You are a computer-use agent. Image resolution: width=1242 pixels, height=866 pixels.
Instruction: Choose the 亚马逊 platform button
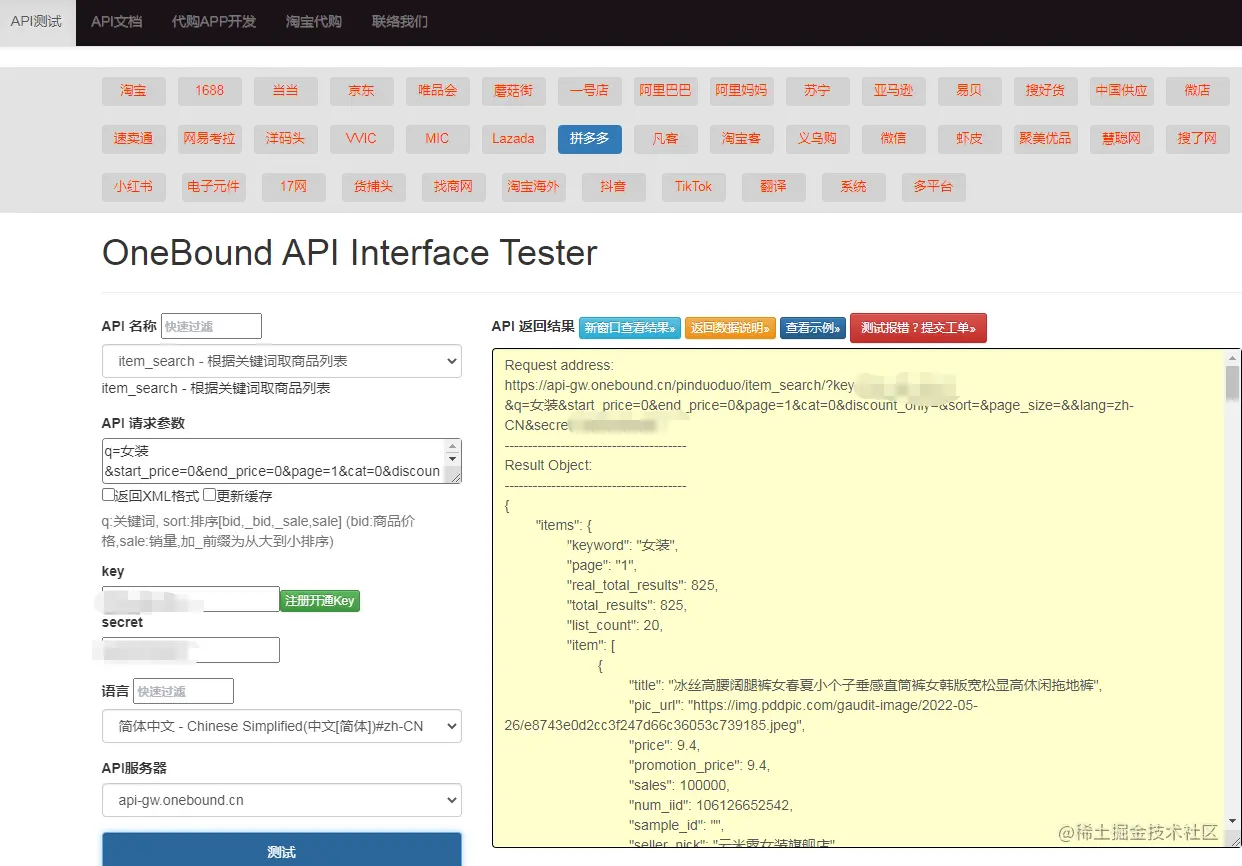pos(894,91)
